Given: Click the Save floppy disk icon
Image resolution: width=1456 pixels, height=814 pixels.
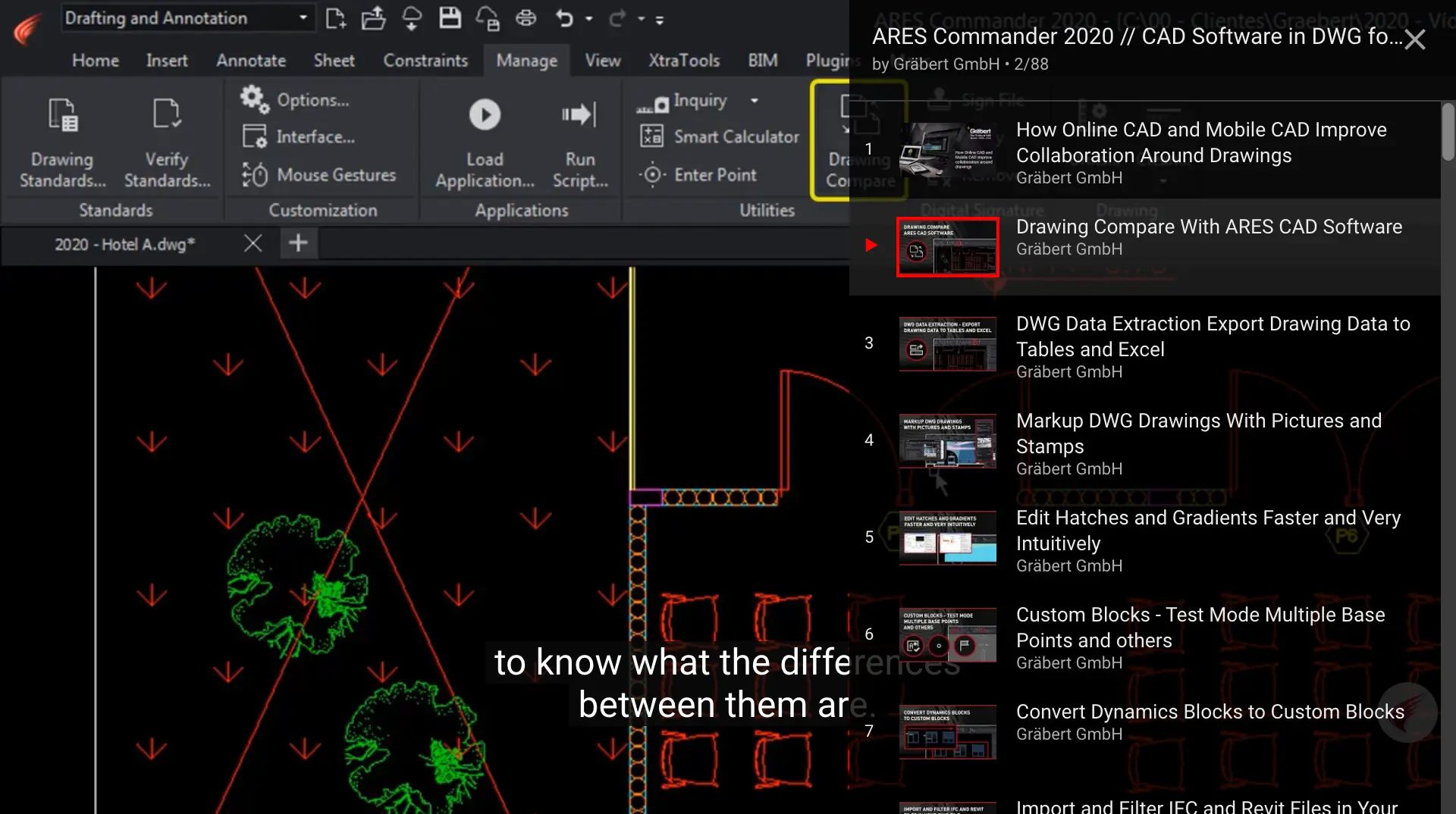Looking at the screenshot, I should pyautogui.click(x=450, y=18).
